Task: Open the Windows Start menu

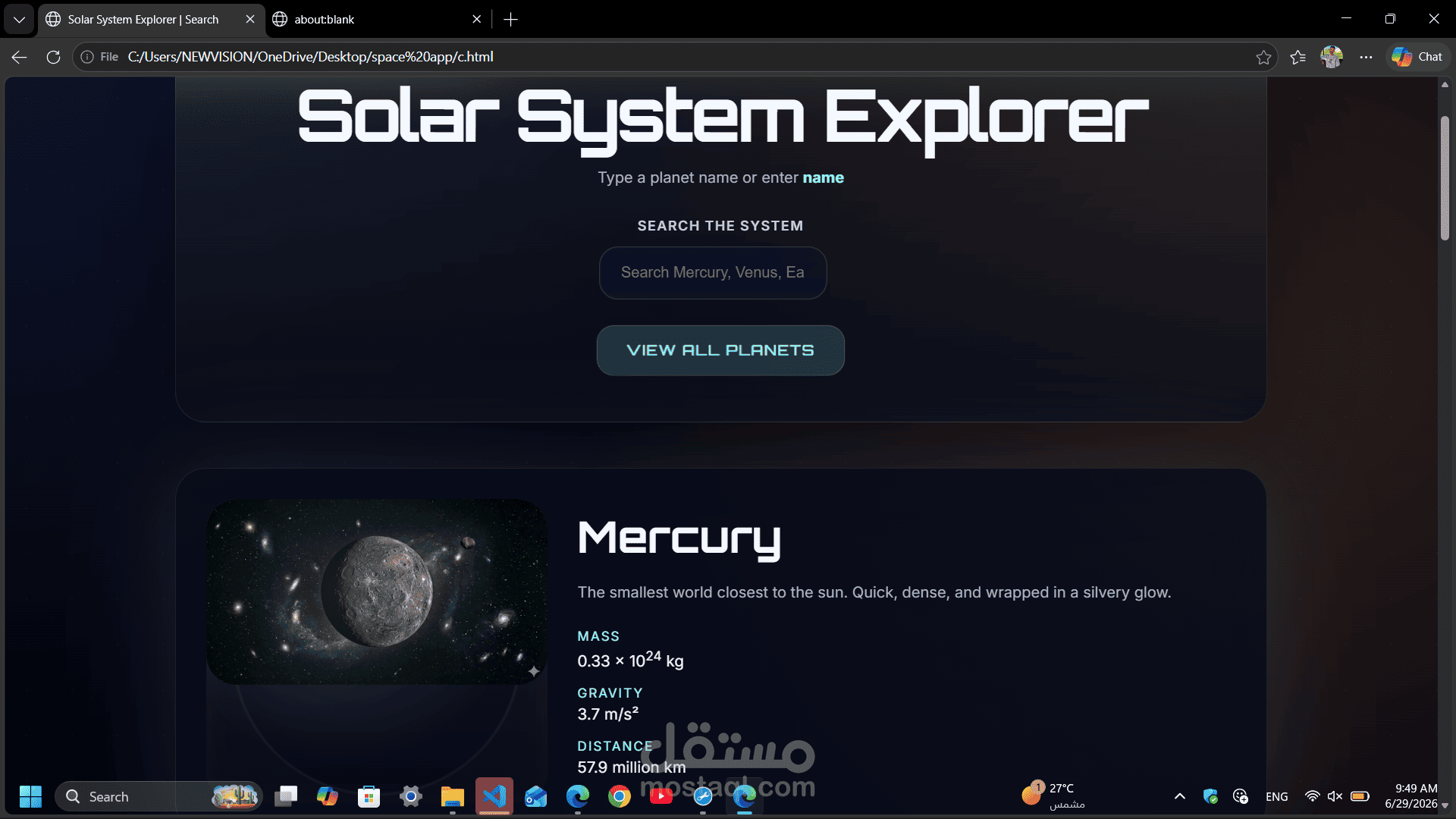Action: point(30,796)
